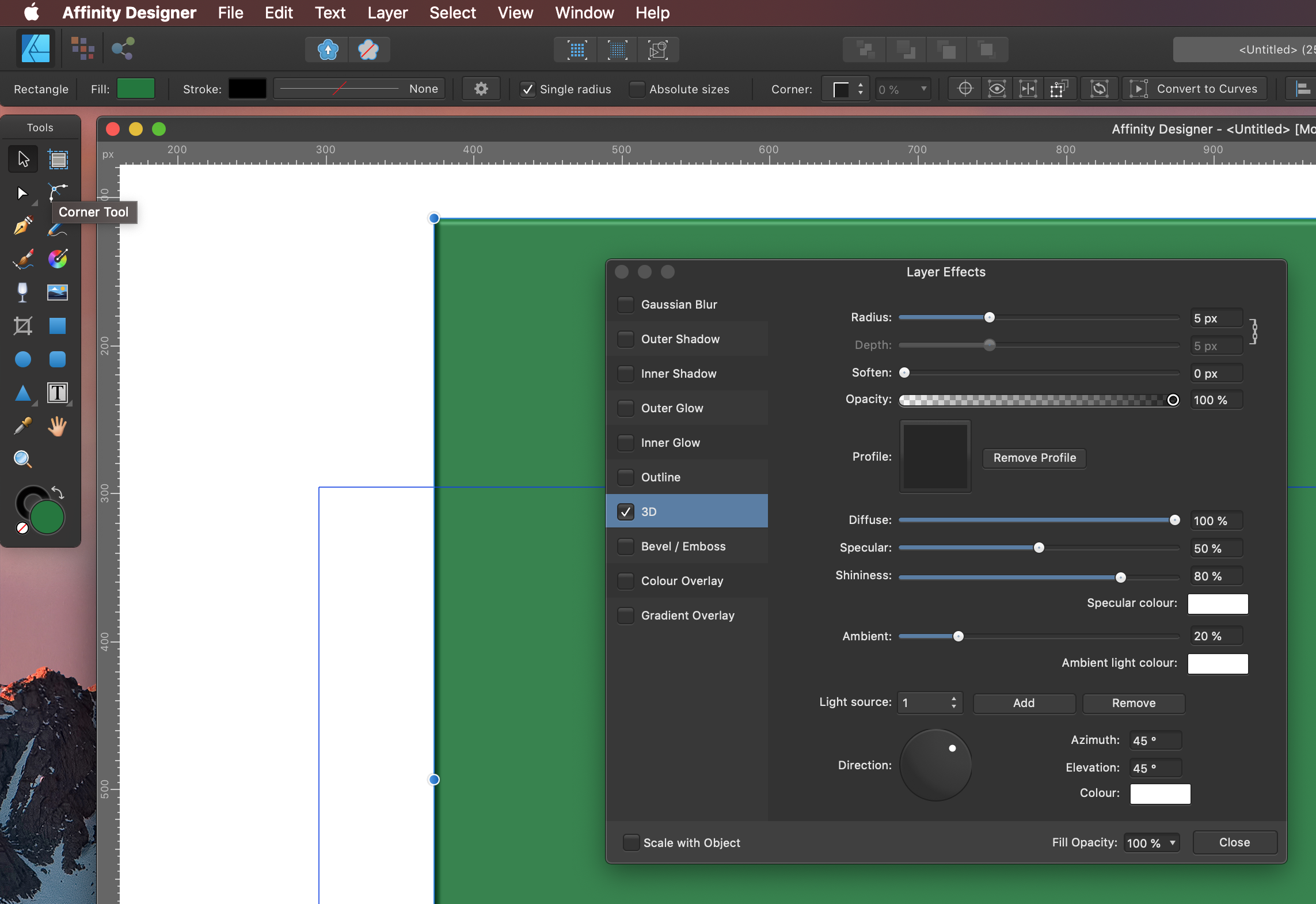Swap fill and stroke colours arrow
This screenshot has width=1316, height=904.
pyautogui.click(x=58, y=492)
